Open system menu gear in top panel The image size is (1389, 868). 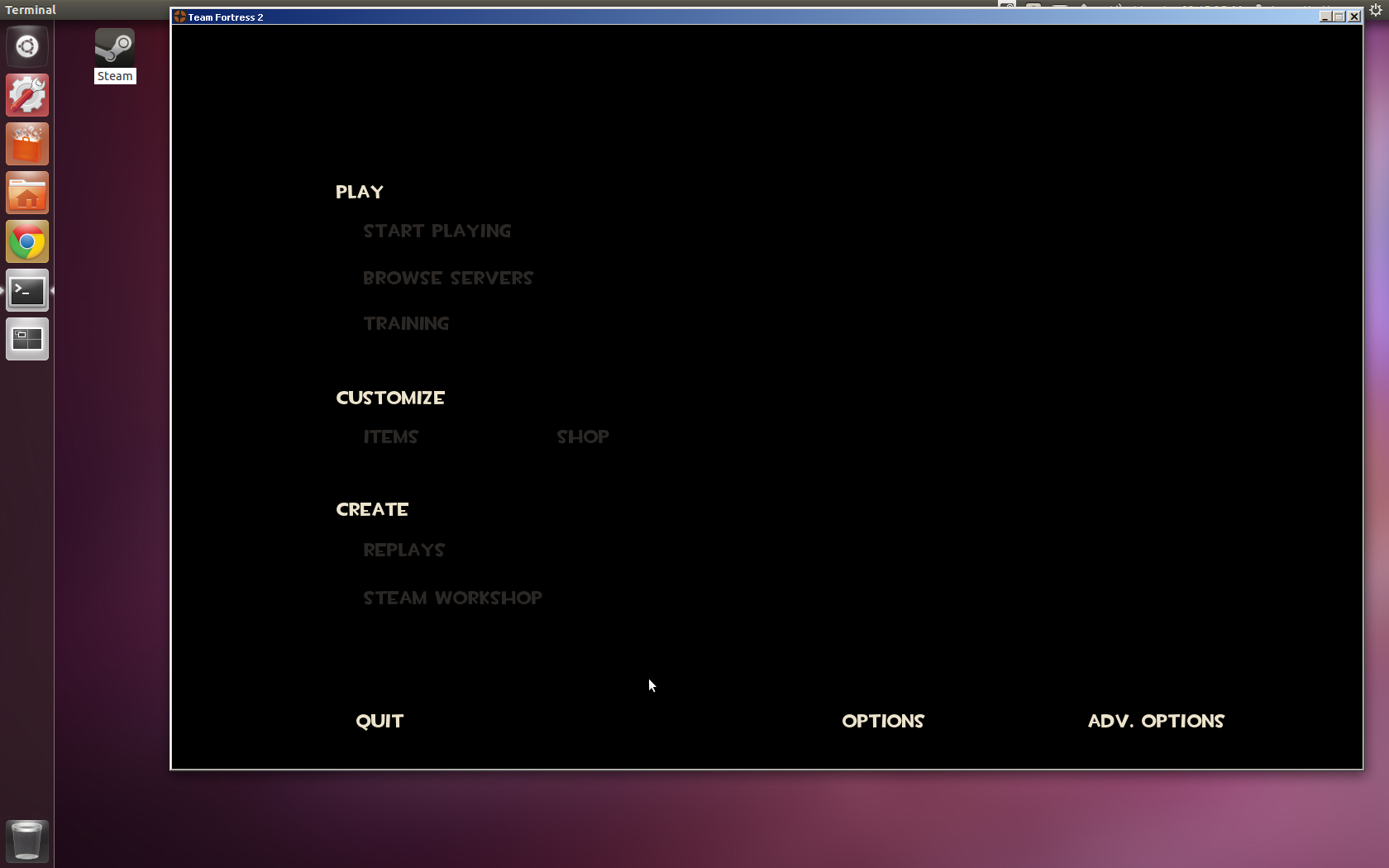1376,9
